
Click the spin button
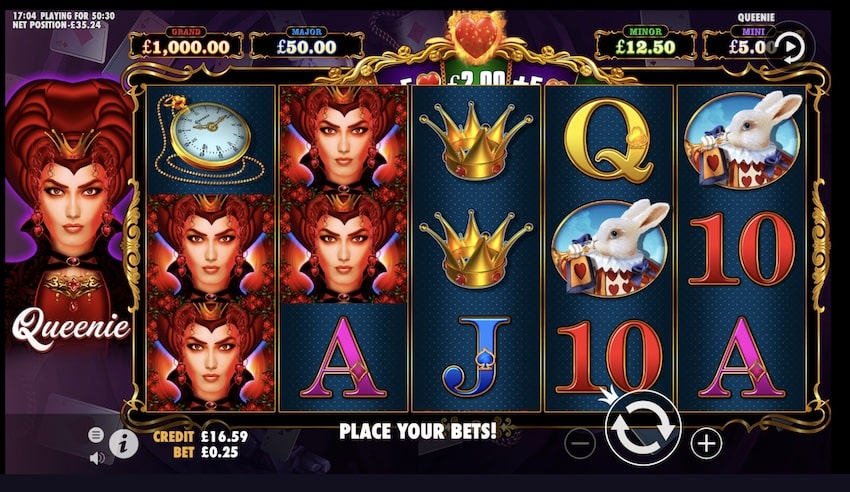[x=643, y=428]
